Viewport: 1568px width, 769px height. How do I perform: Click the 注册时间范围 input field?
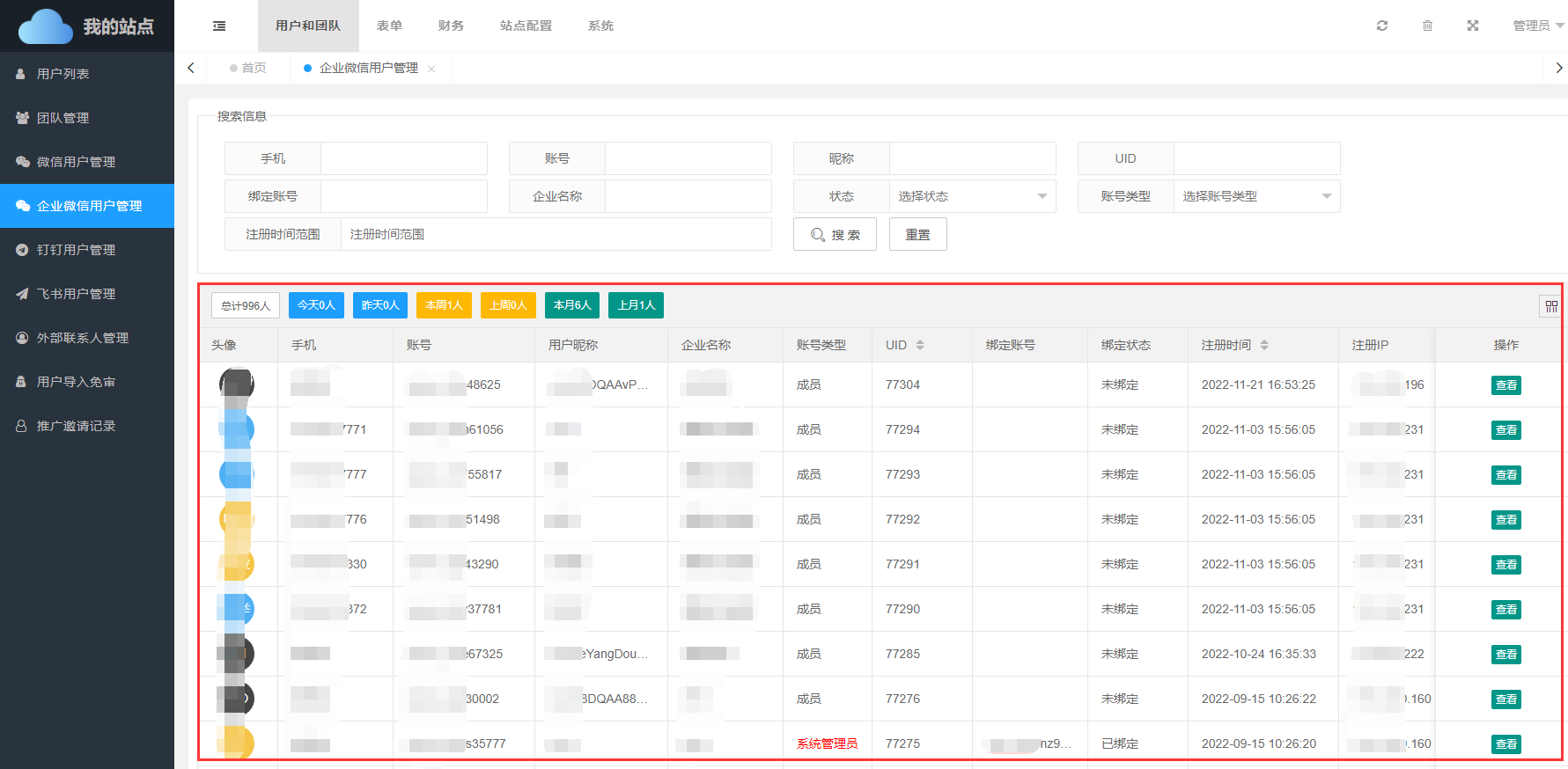(x=556, y=234)
